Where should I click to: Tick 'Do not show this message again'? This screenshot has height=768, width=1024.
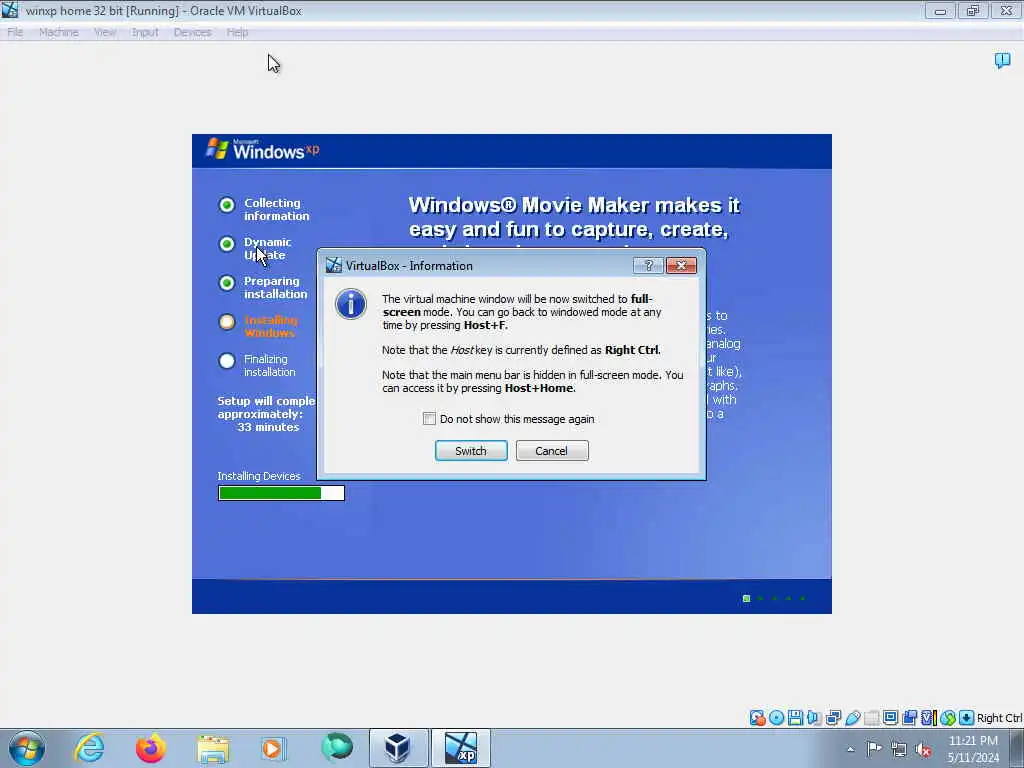click(x=429, y=419)
